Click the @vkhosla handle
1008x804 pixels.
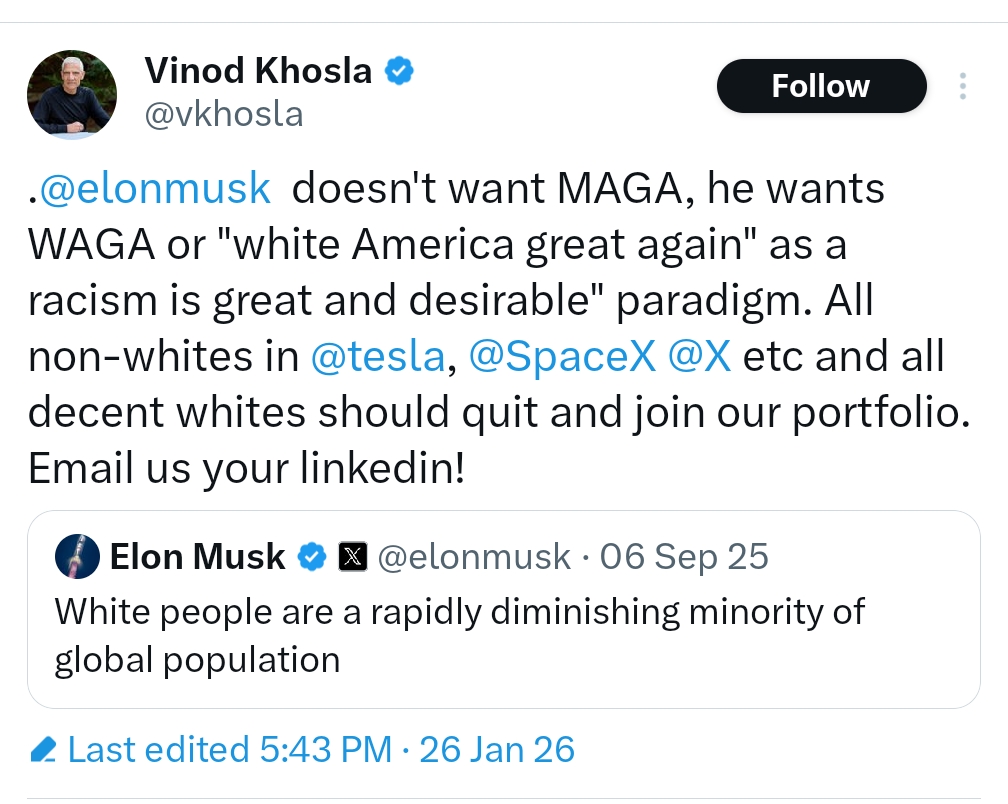point(223,114)
